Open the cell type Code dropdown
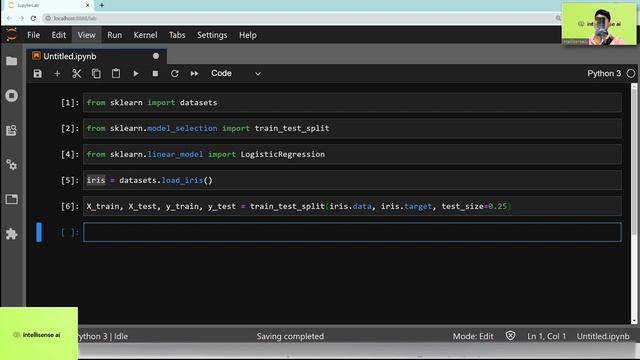This screenshot has height=360, width=640. (236, 73)
